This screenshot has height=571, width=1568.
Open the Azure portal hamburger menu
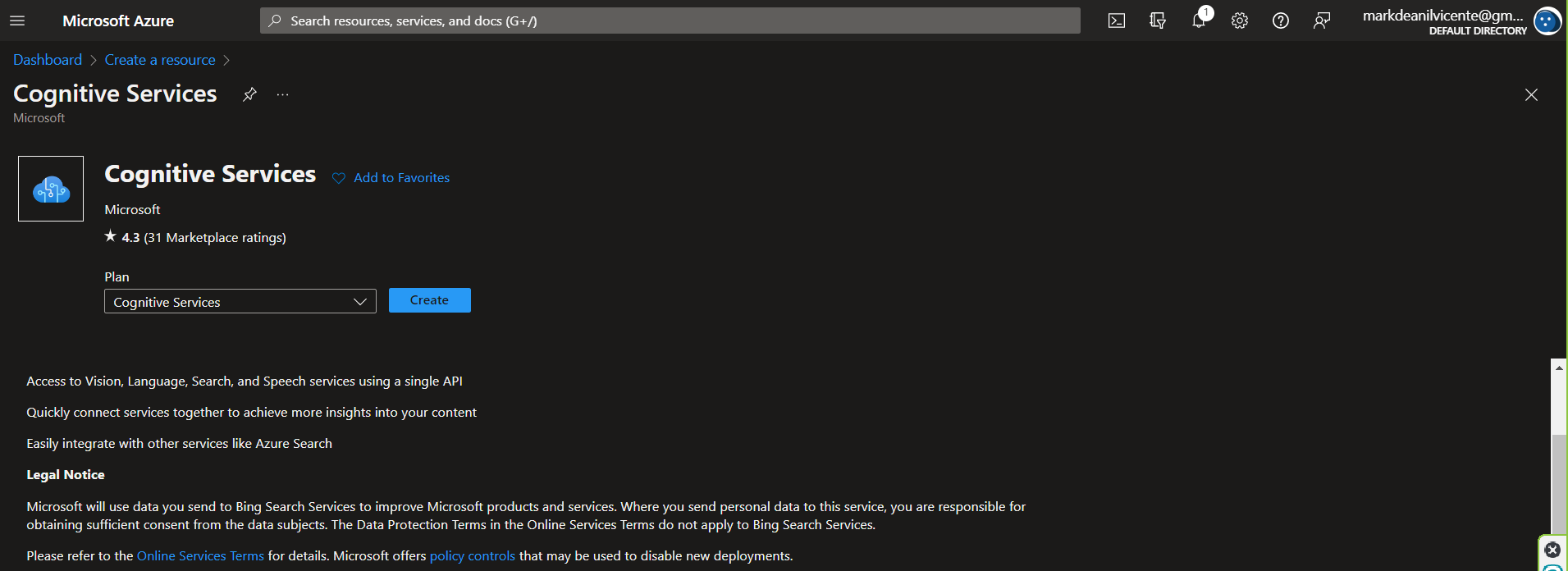(17, 21)
